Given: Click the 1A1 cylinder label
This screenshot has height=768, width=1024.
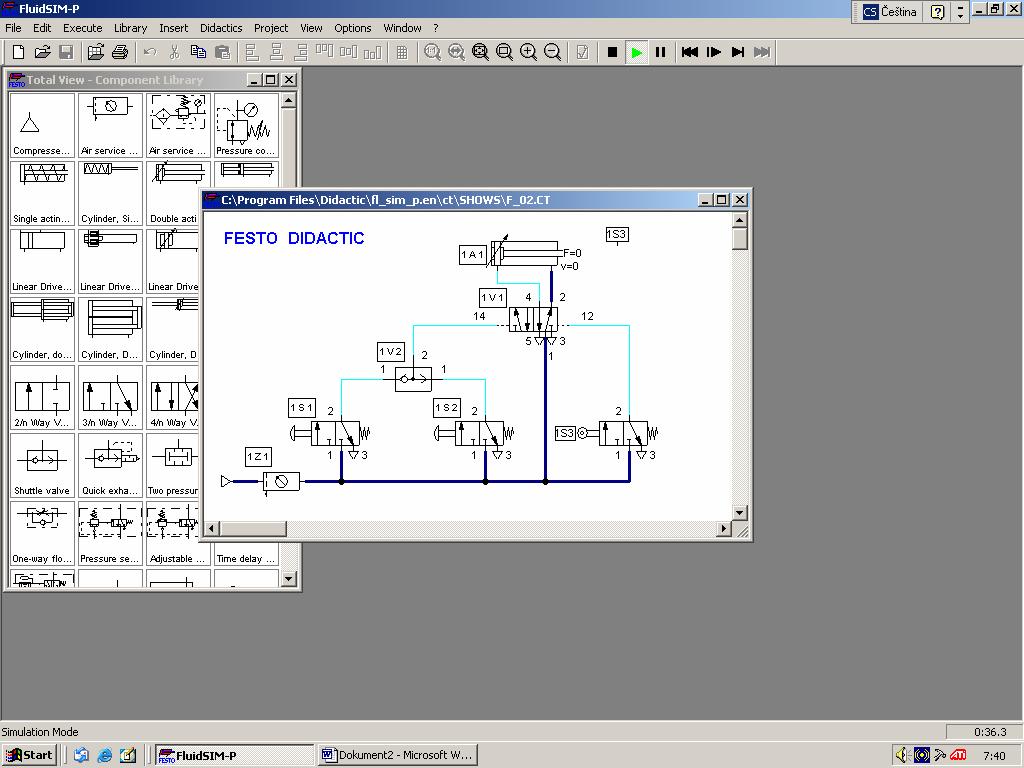Looking at the screenshot, I should [473, 255].
